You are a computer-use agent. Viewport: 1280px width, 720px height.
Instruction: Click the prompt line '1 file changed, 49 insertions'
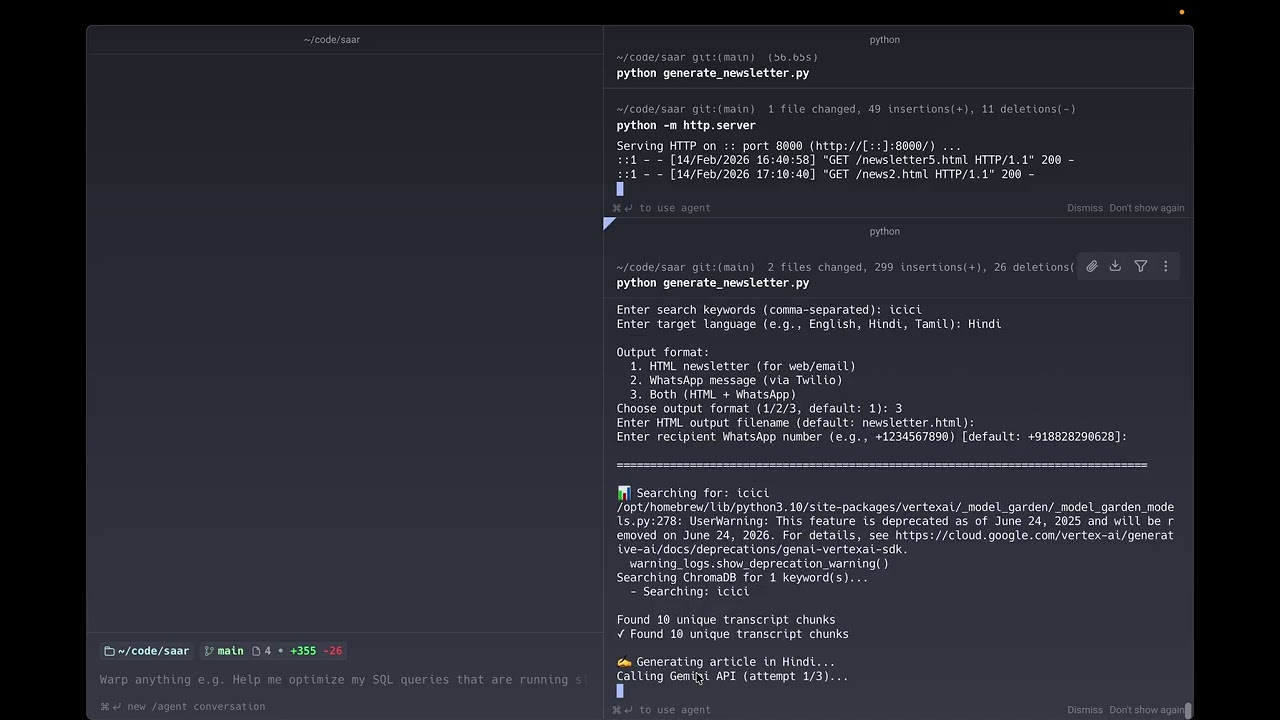(846, 109)
